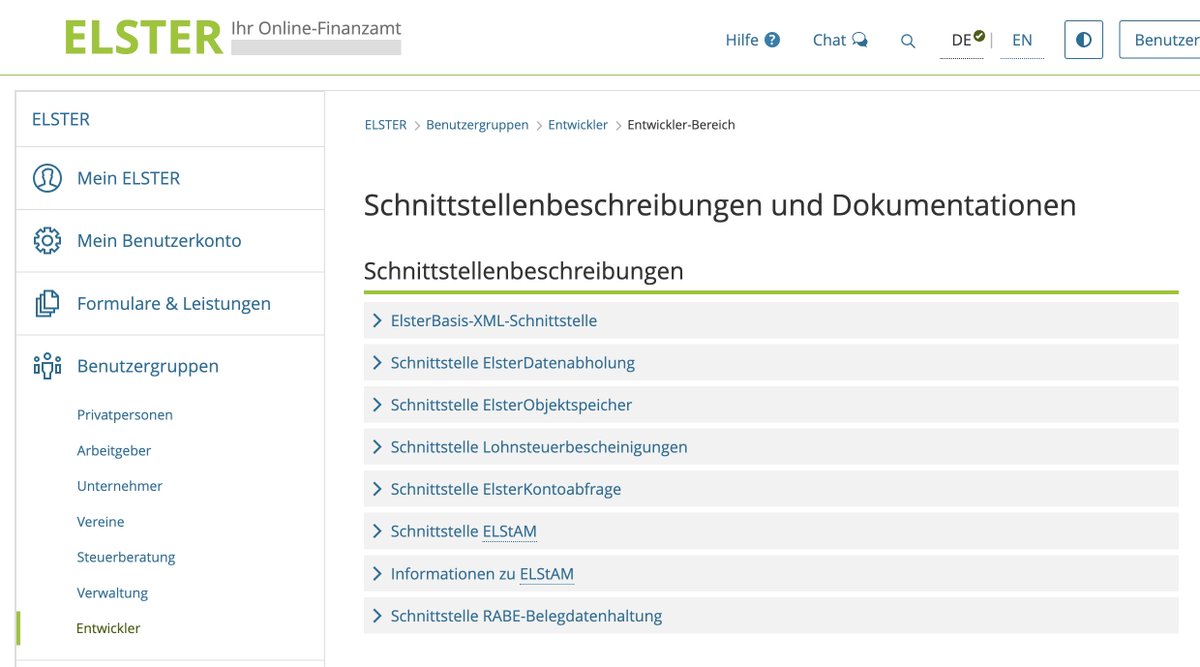
Task: Click the Mein ELSTER user icon
Action: [47, 178]
